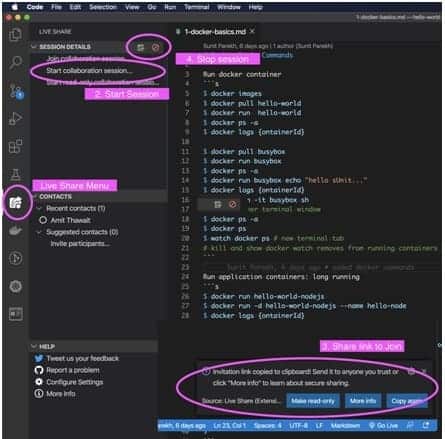Click Ln 23, Col 1 in status bar
445x439 pixels.
tap(229, 426)
